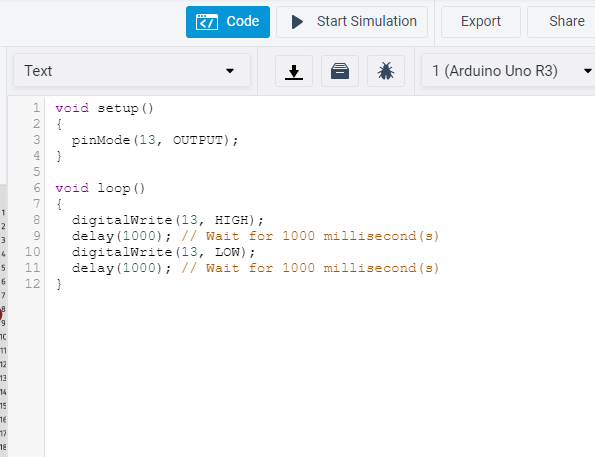
Task: Click the closing brace on line 12
Action: click(59, 284)
